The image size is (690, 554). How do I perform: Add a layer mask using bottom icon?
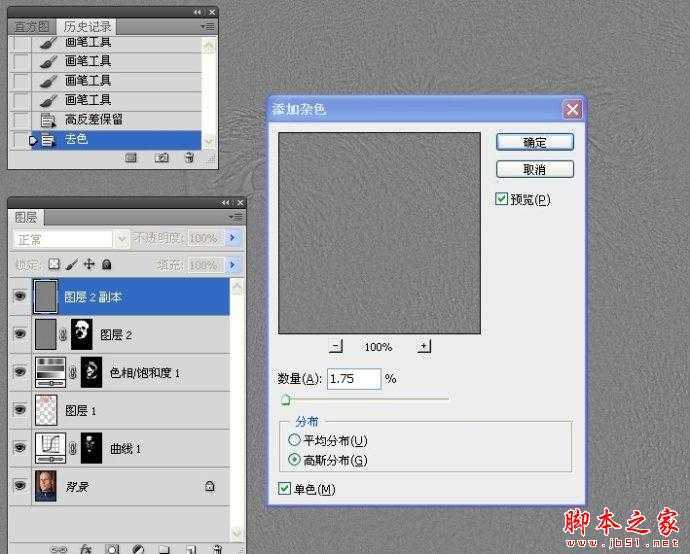click(x=112, y=549)
